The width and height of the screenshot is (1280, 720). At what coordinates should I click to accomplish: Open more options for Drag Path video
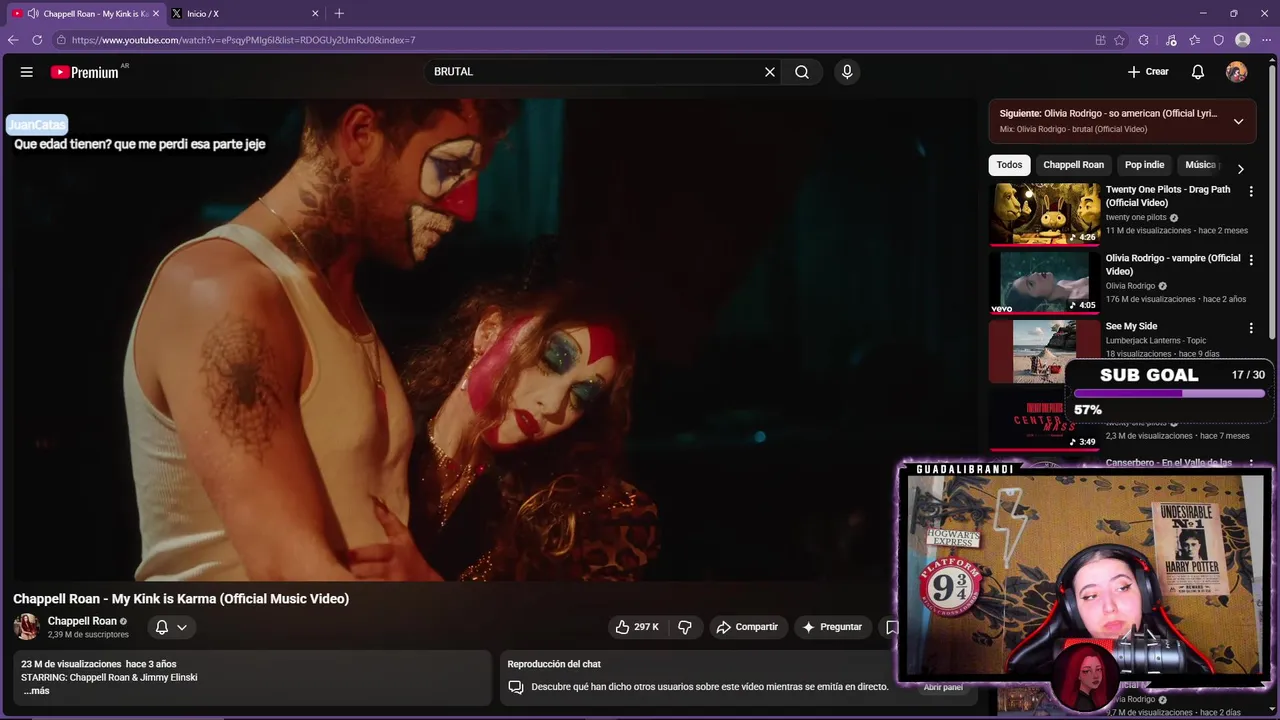pyautogui.click(x=1250, y=191)
